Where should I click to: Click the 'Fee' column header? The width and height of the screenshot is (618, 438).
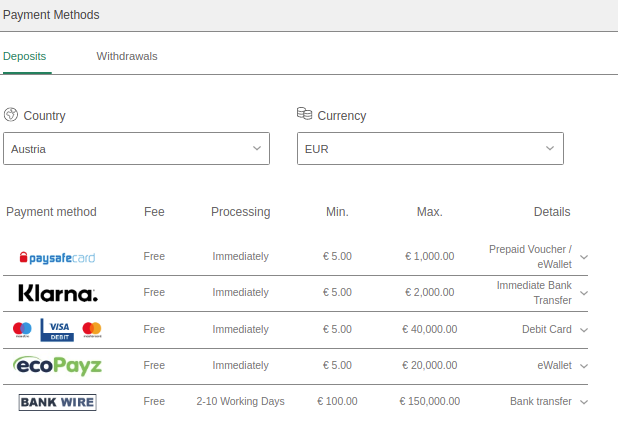(154, 212)
